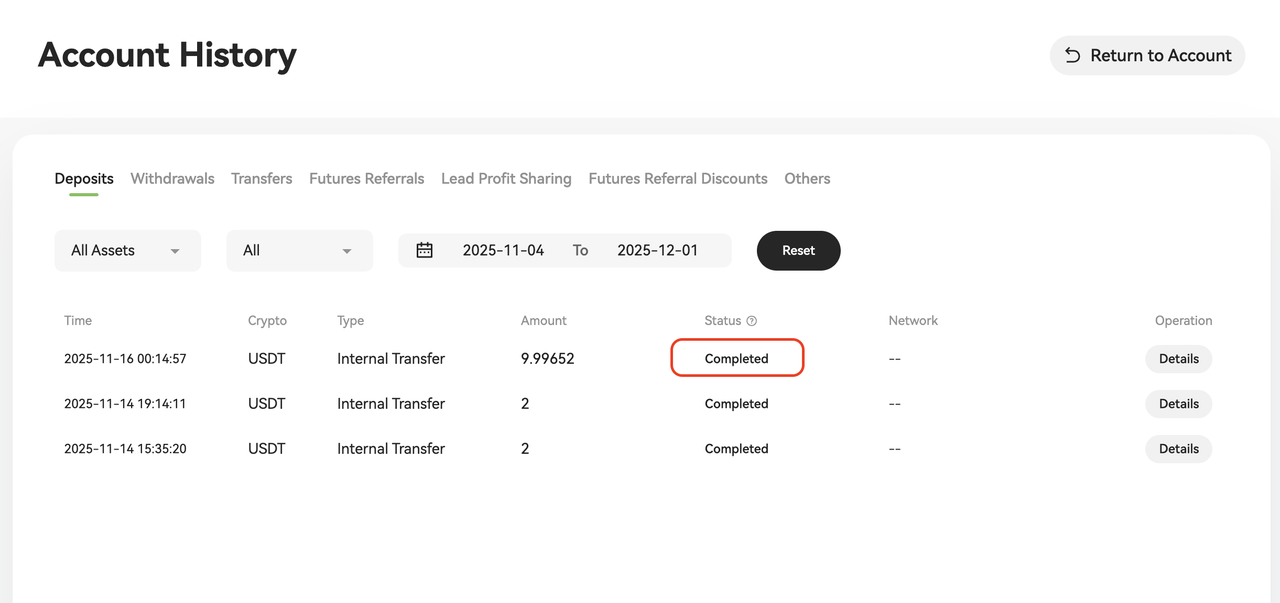Open the Futures Referral Discounts tab
1280x603 pixels.
point(677,179)
